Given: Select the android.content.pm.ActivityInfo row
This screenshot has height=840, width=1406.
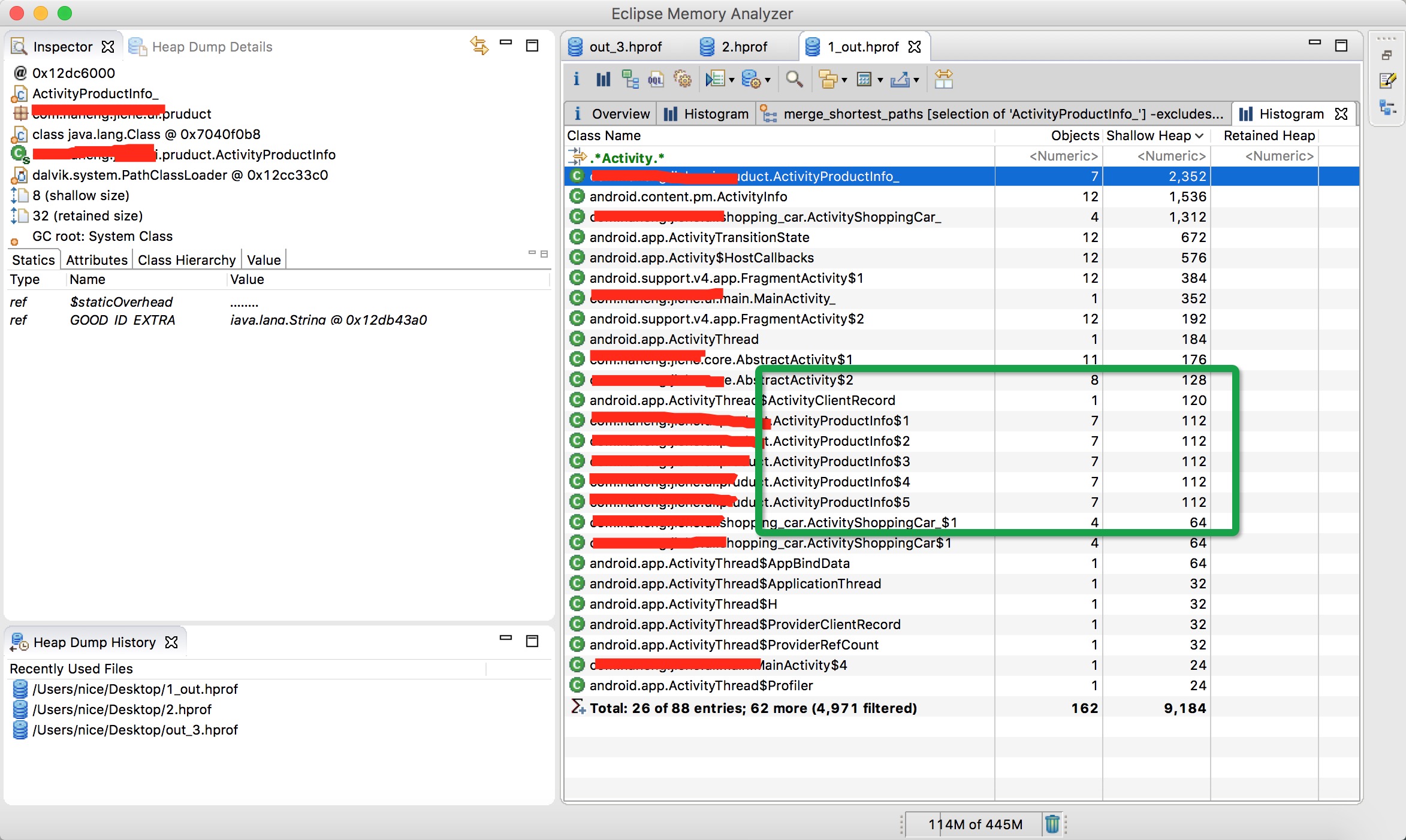Looking at the screenshot, I should pyautogui.click(x=961, y=197).
